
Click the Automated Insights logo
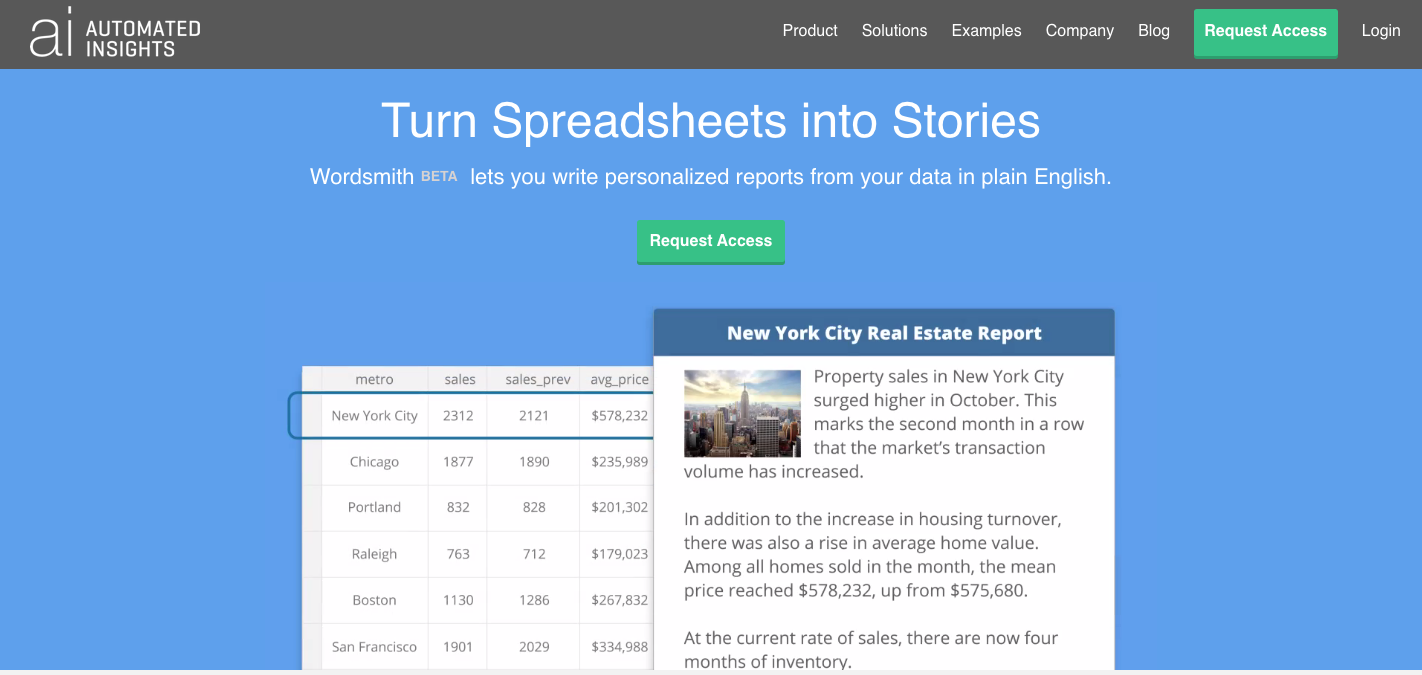point(113,33)
